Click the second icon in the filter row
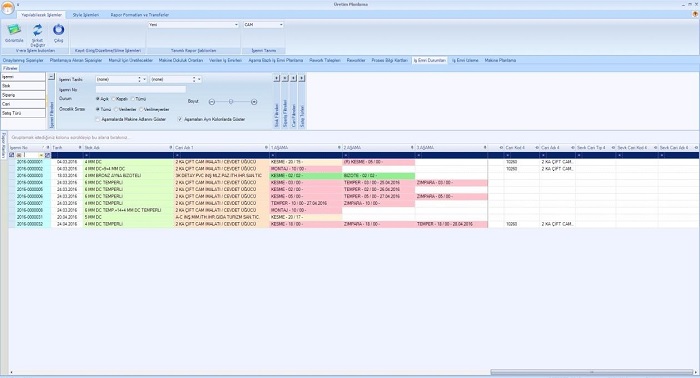 pos(19,155)
